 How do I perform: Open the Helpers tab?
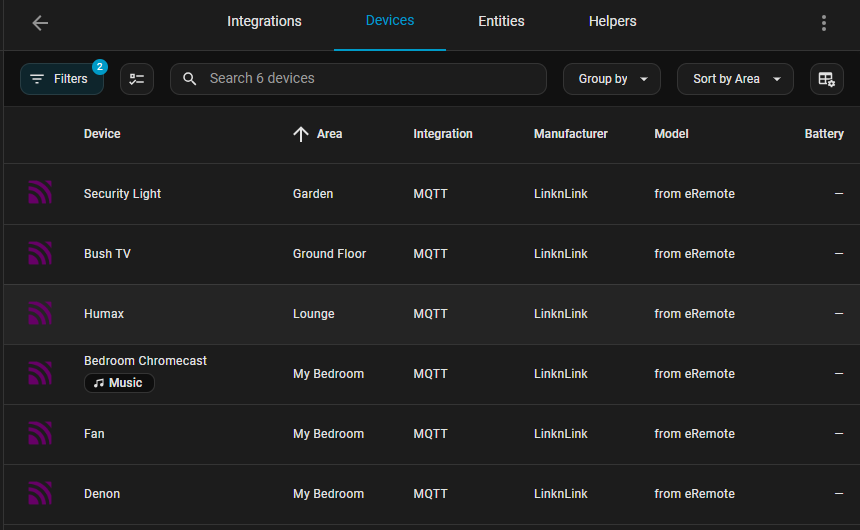pyautogui.click(x=612, y=21)
